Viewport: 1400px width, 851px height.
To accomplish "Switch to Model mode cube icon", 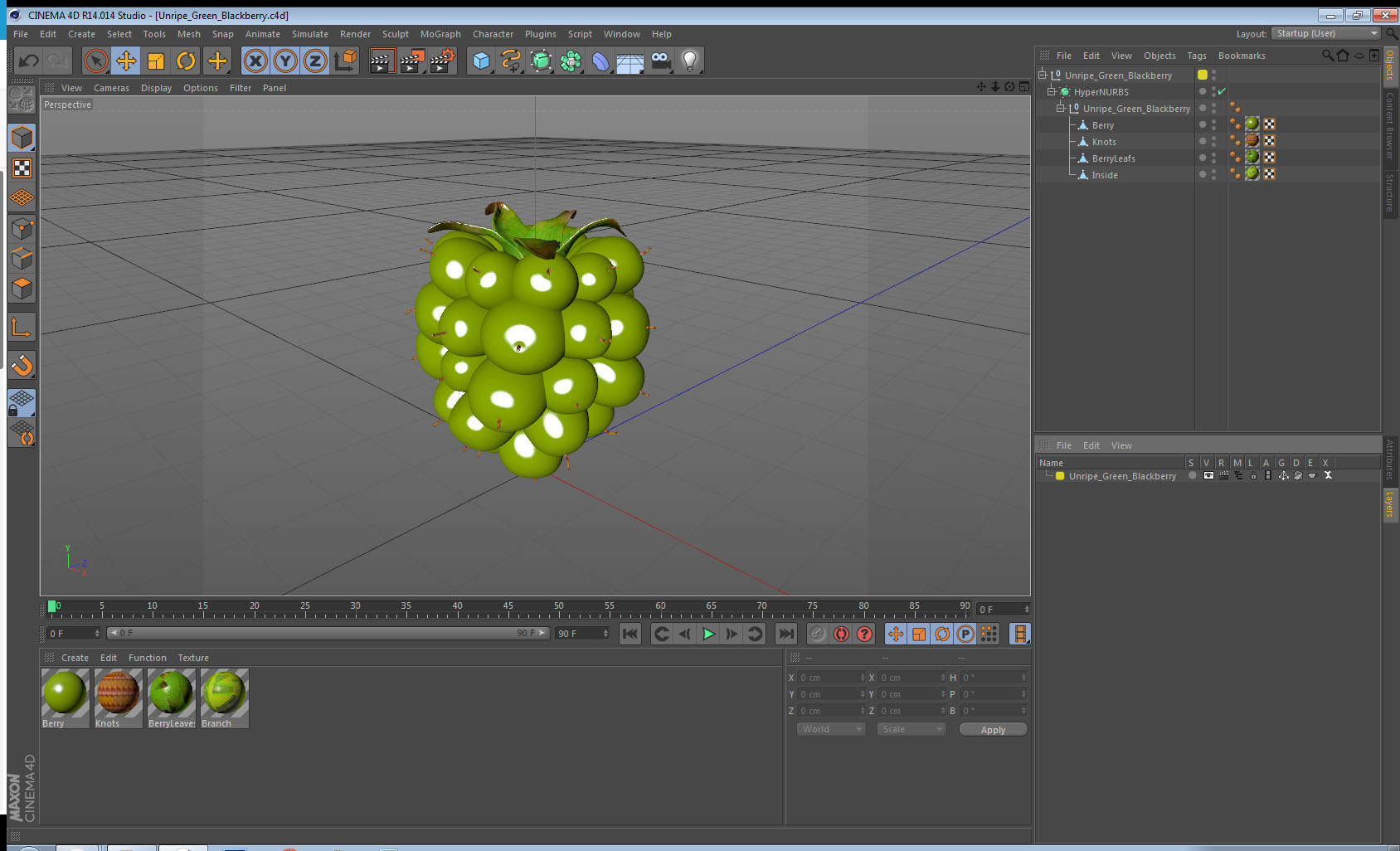I will tap(22, 138).
